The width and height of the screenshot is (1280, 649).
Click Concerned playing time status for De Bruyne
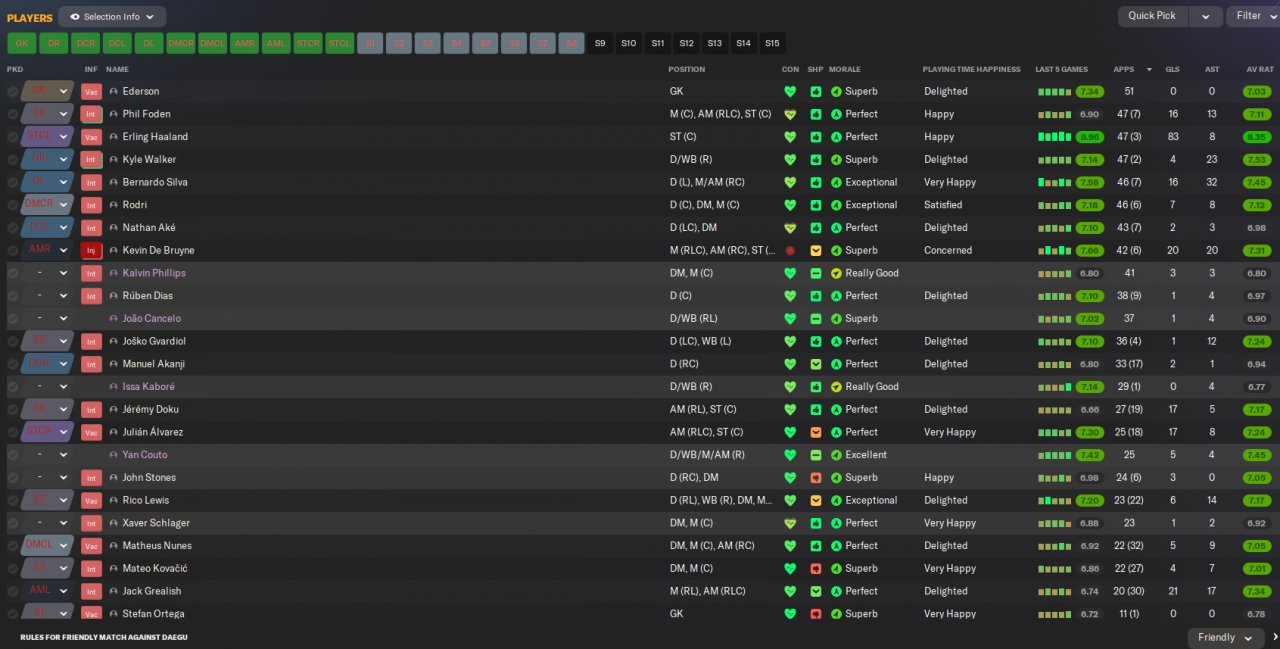pyautogui.click(x=948, y=250)
